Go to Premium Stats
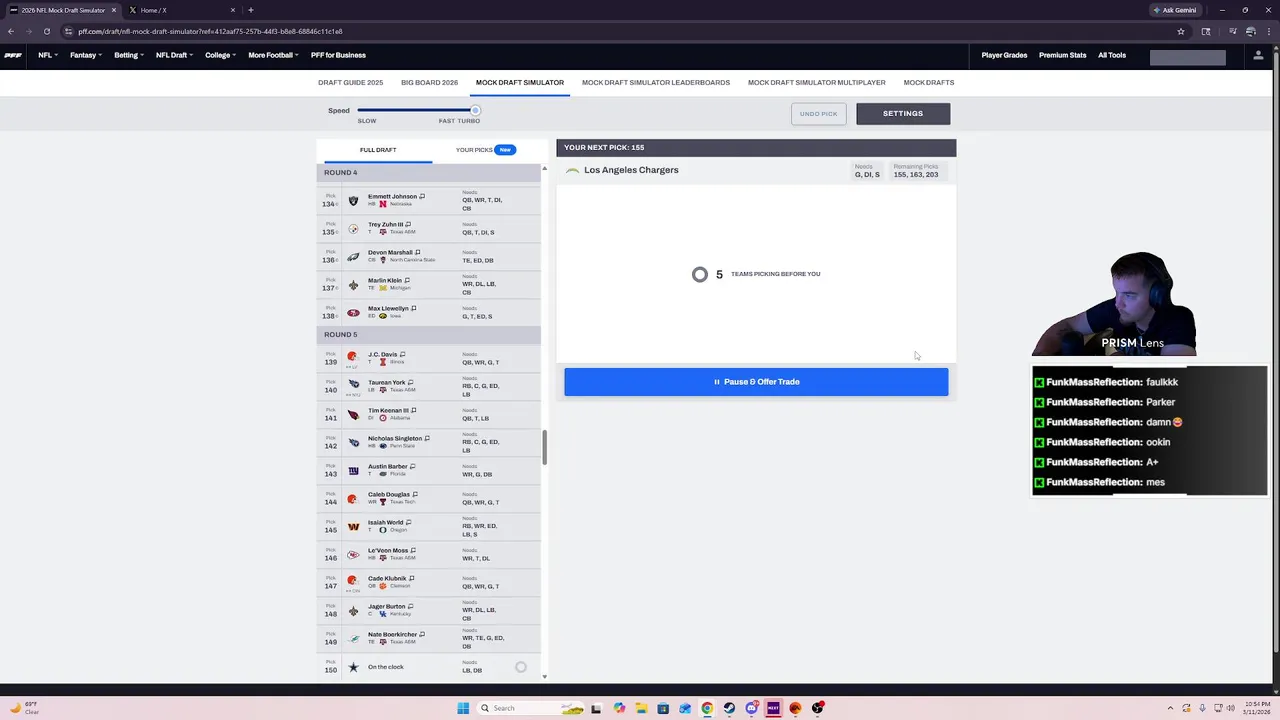The width and height of the screenshot is (1280, 720). coord(1062,55)
